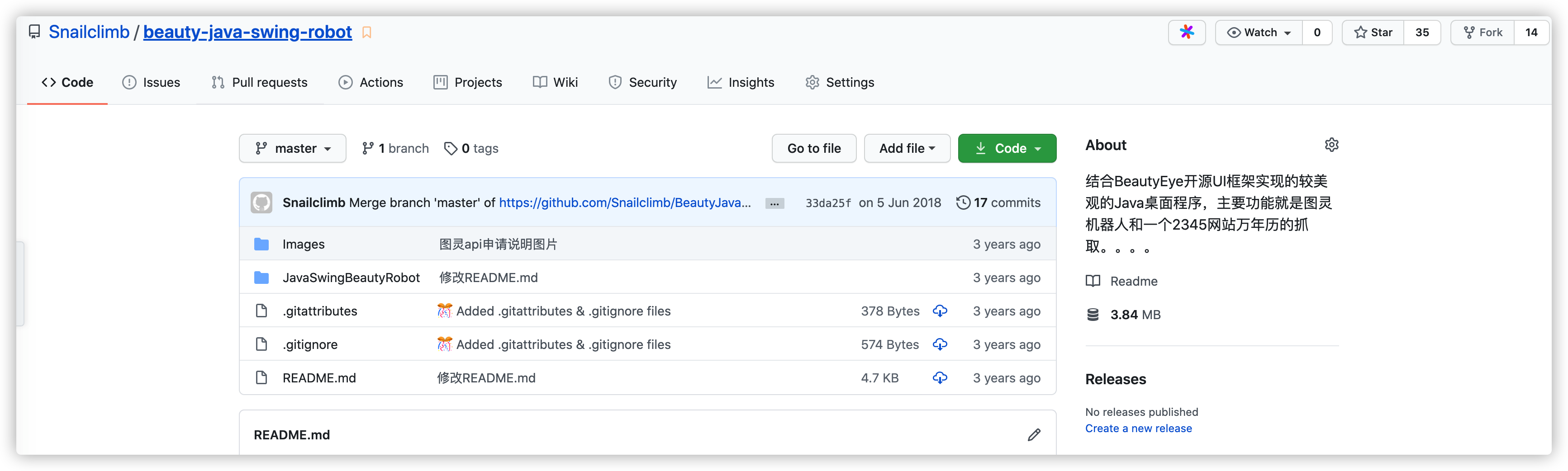Star the repository
This screenshot has height=471, width=1568.
point(1373,32)
